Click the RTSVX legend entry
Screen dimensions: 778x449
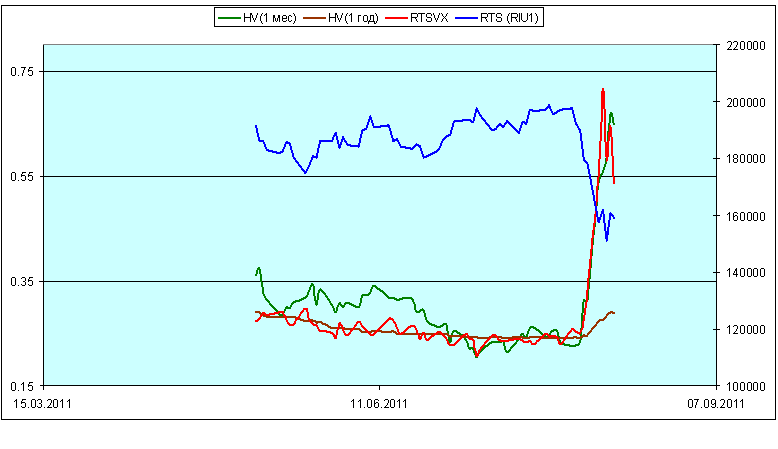pos(417,18)
